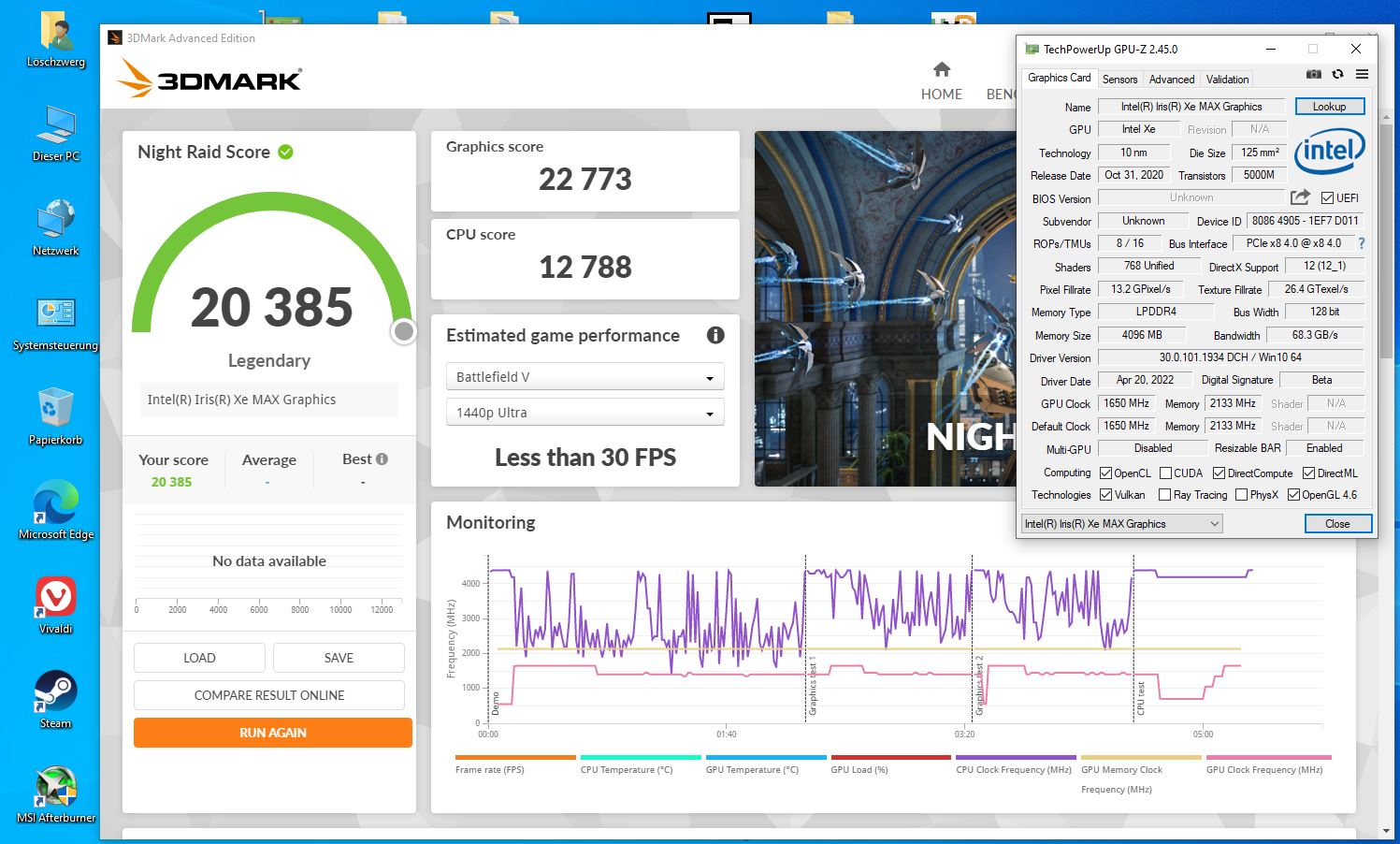This screenshot has width=1400, height=844.
Task: Toggle the DirectML checkbox
Action: click(x=1308, y=473)
